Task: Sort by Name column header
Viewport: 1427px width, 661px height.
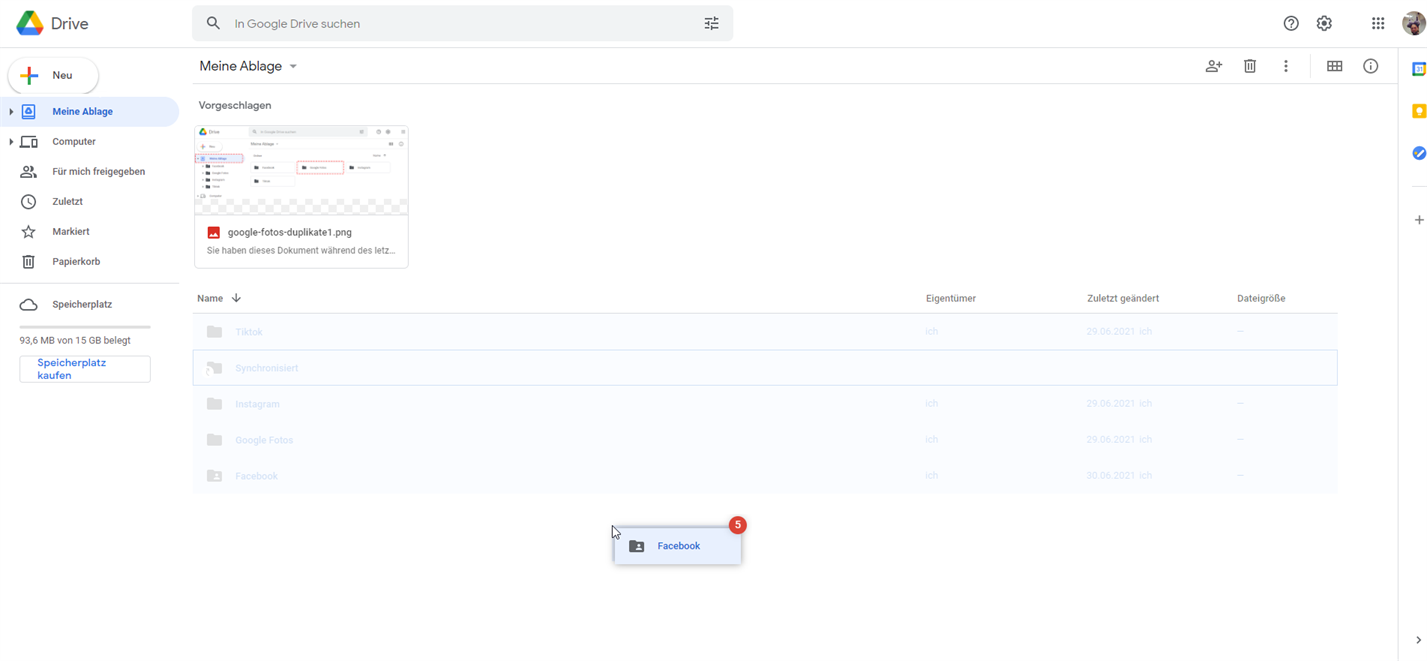Action: click(x=210, y=298)
